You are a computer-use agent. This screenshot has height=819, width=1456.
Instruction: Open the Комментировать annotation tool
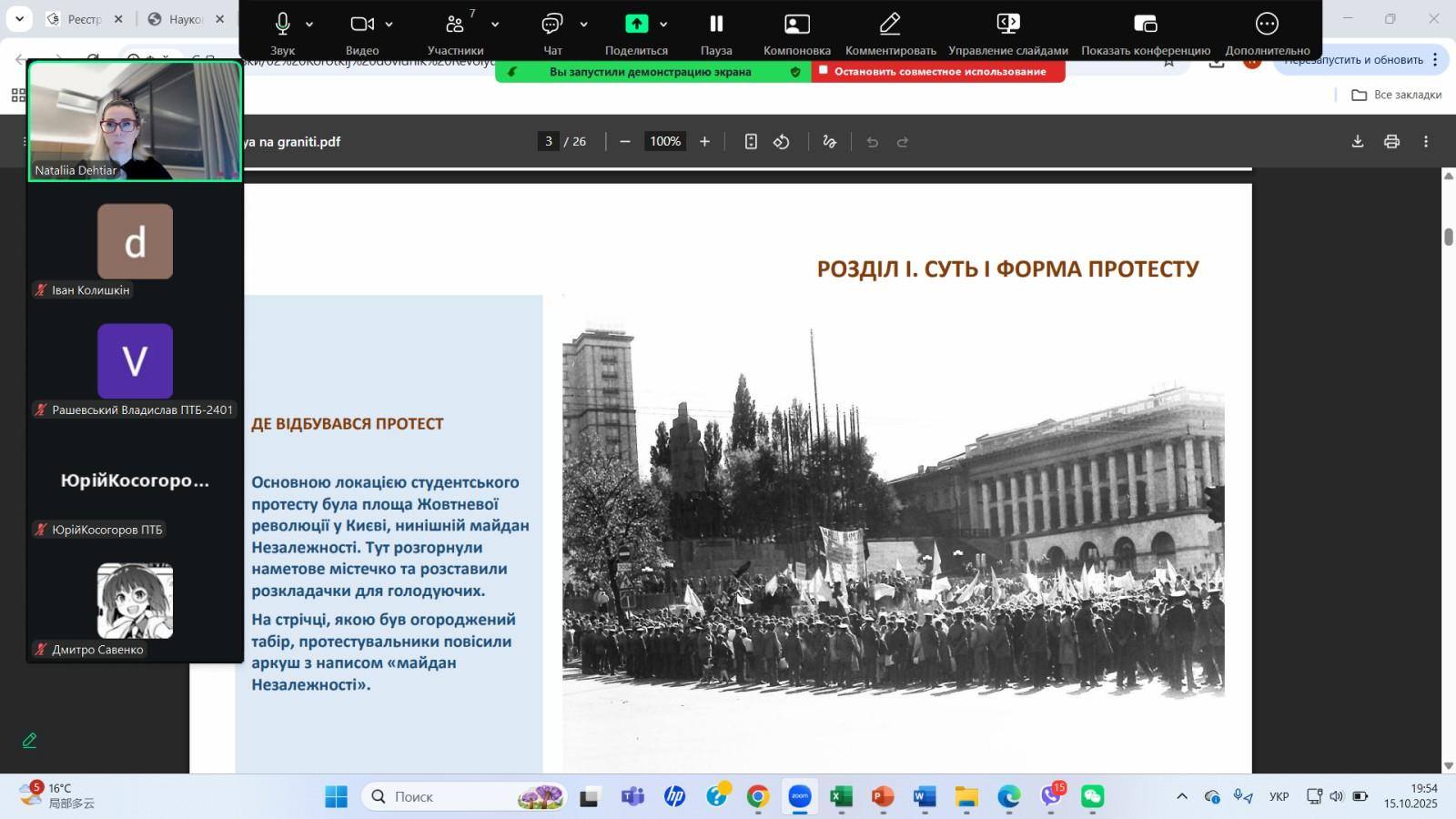[x=890, y=25]
